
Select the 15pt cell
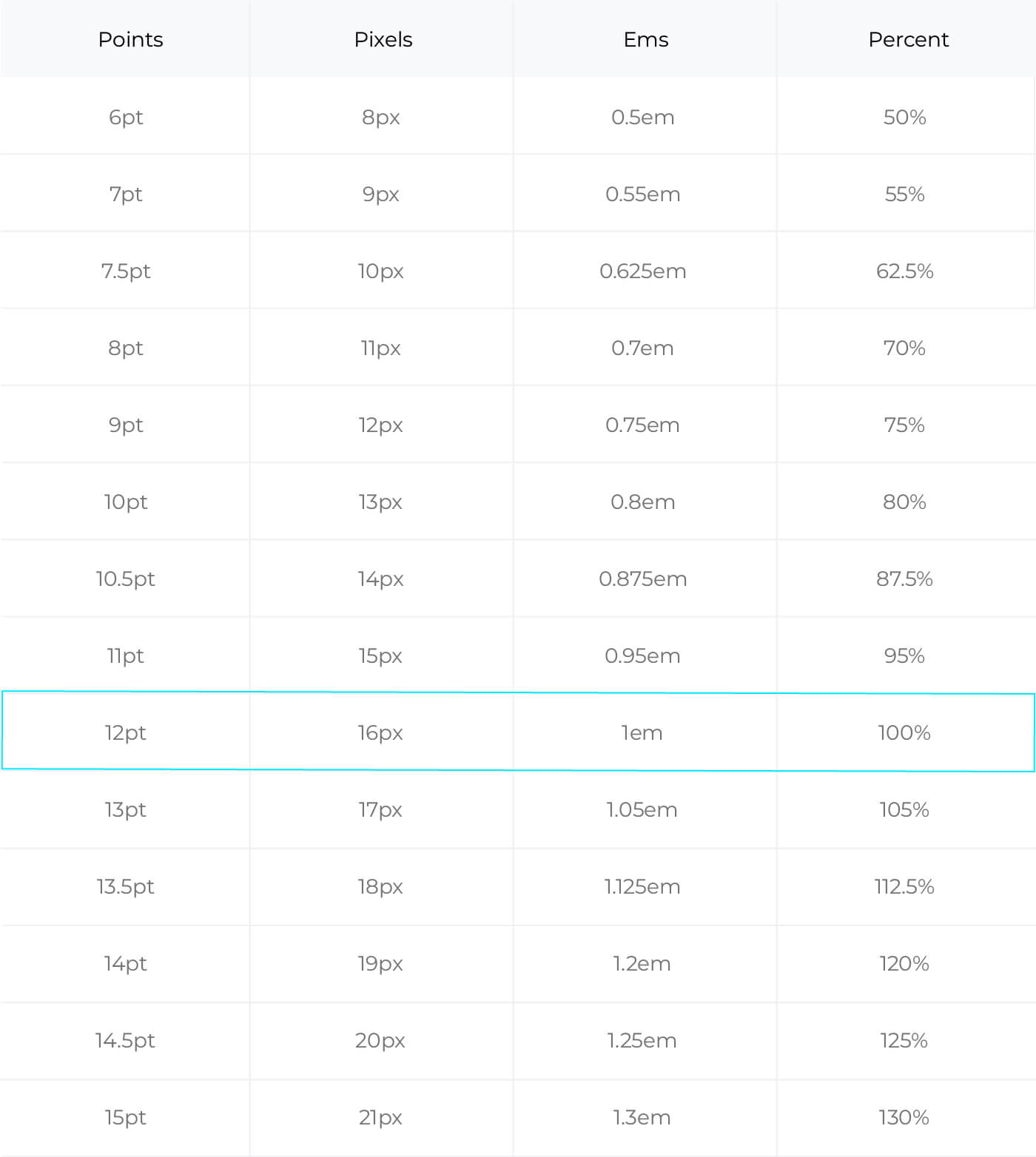coord(125,1117)
